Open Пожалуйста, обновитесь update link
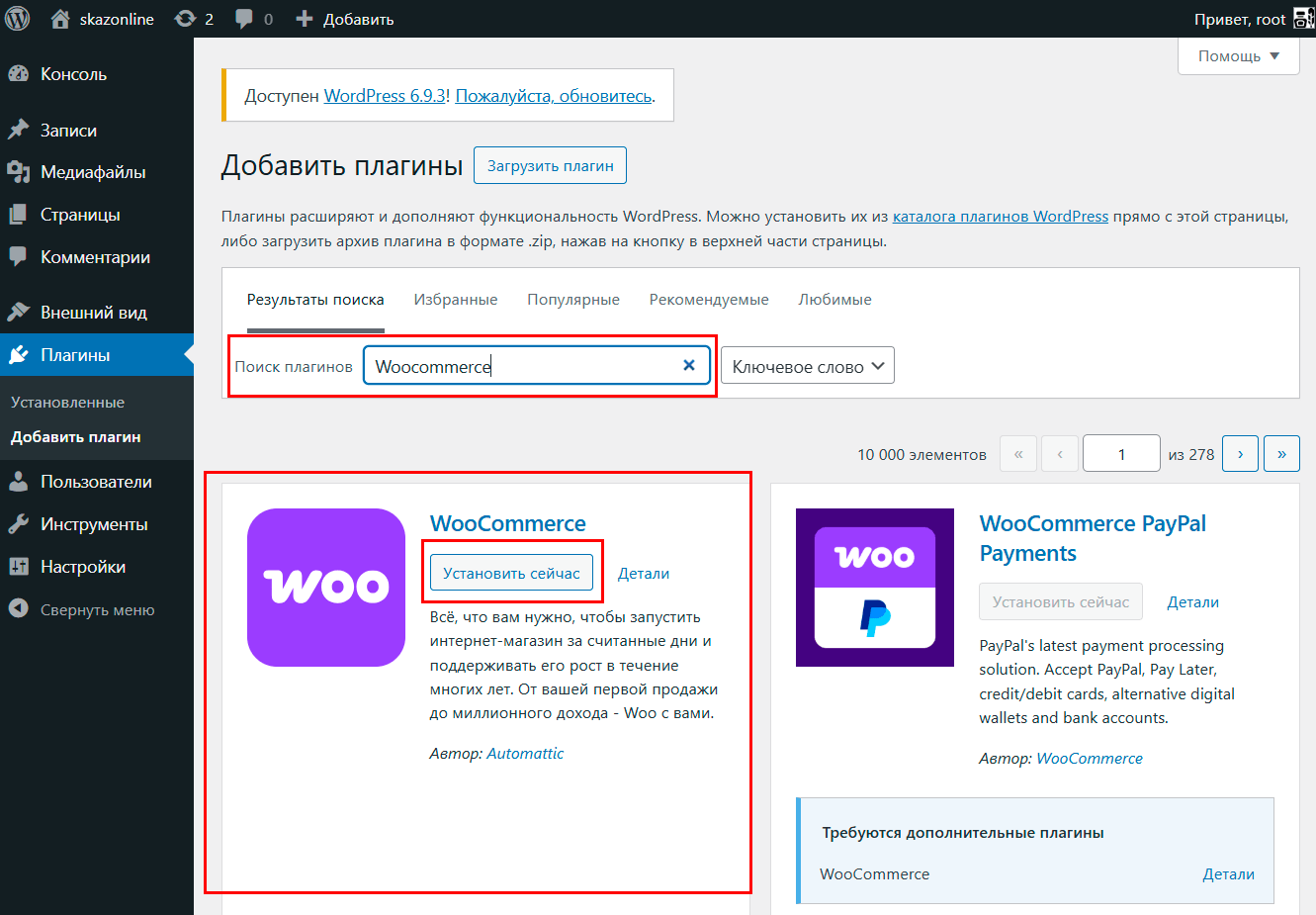This screenshot has width=1316, height=915. (x=553, y=96)
